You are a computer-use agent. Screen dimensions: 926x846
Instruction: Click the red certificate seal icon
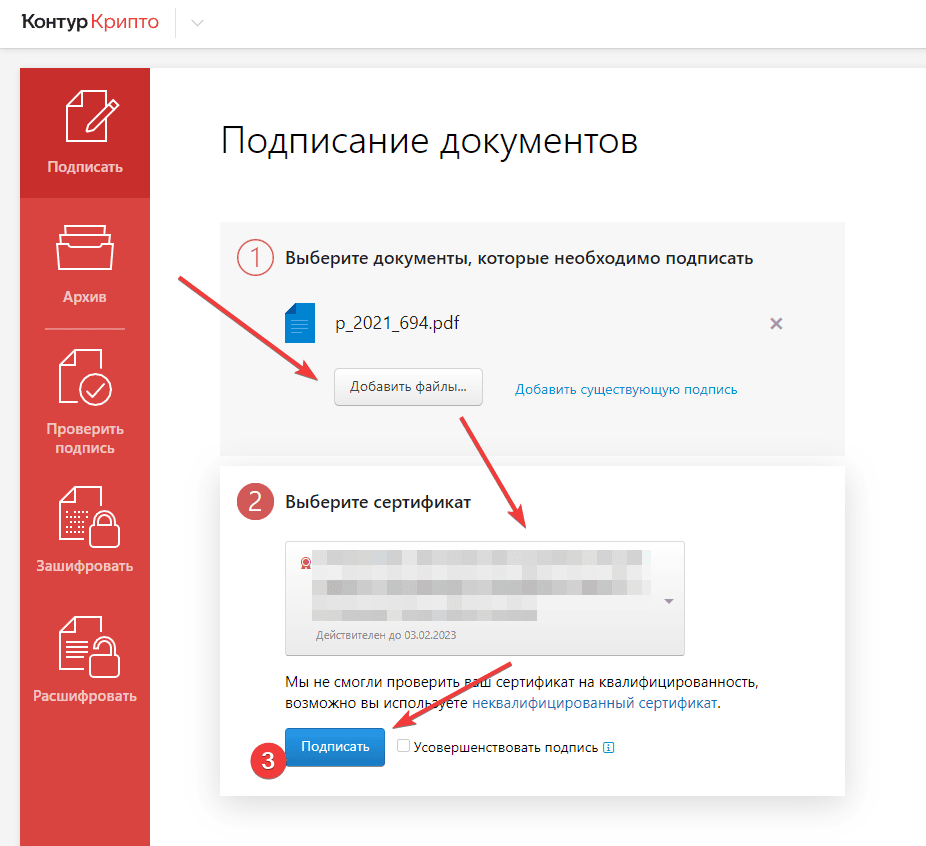304,563
